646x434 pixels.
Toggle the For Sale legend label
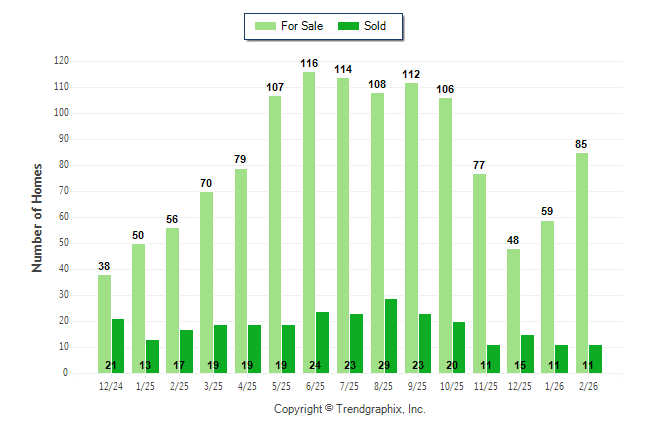coord(300,26)
